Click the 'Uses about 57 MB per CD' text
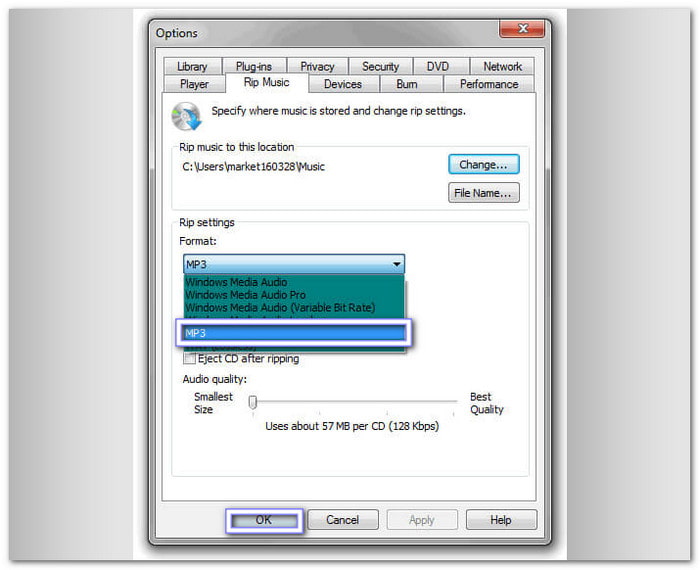The width and height of the screenshot is (700, 570). [352, 426]
